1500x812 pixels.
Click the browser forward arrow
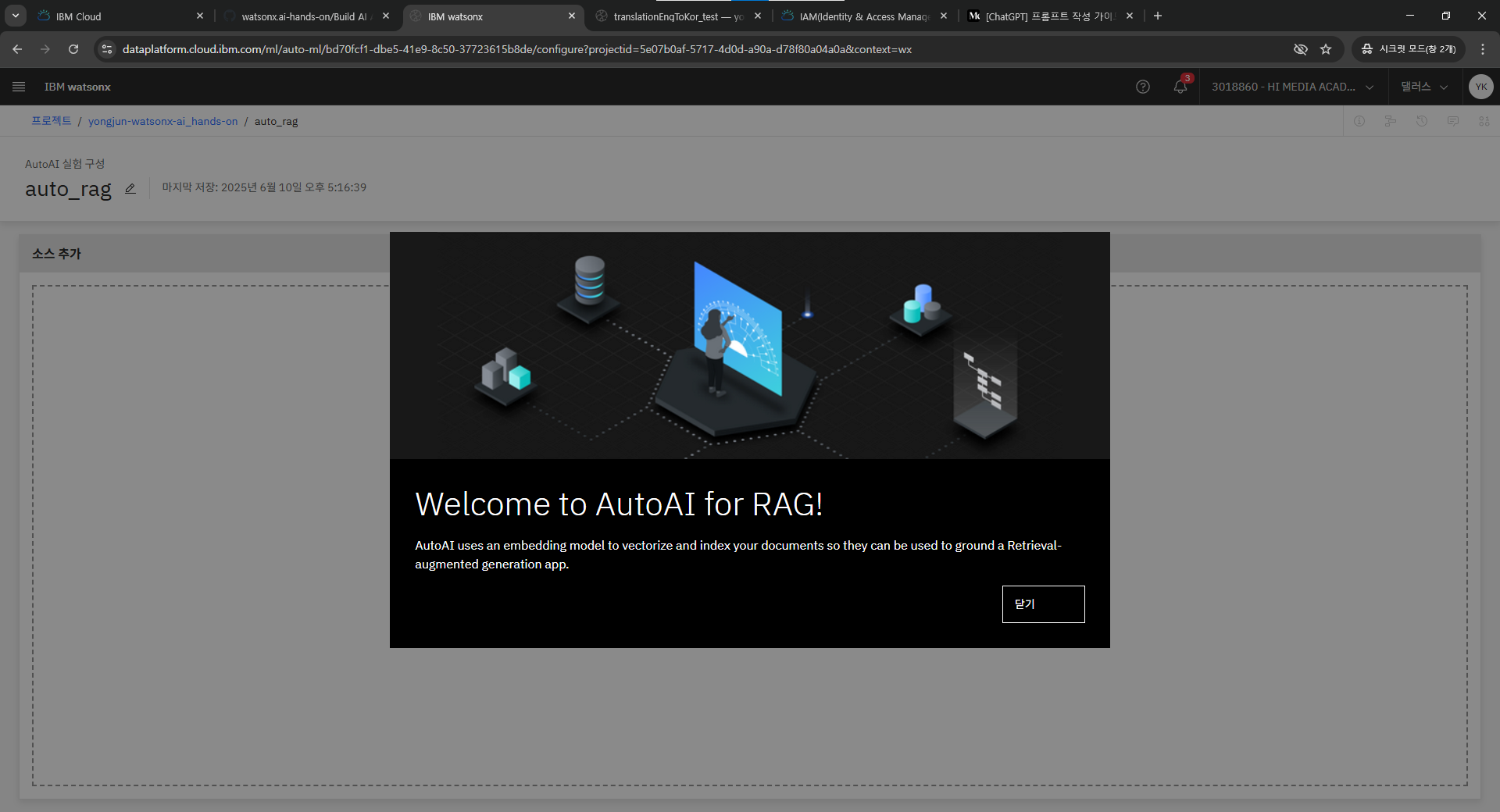click(45, 49)
